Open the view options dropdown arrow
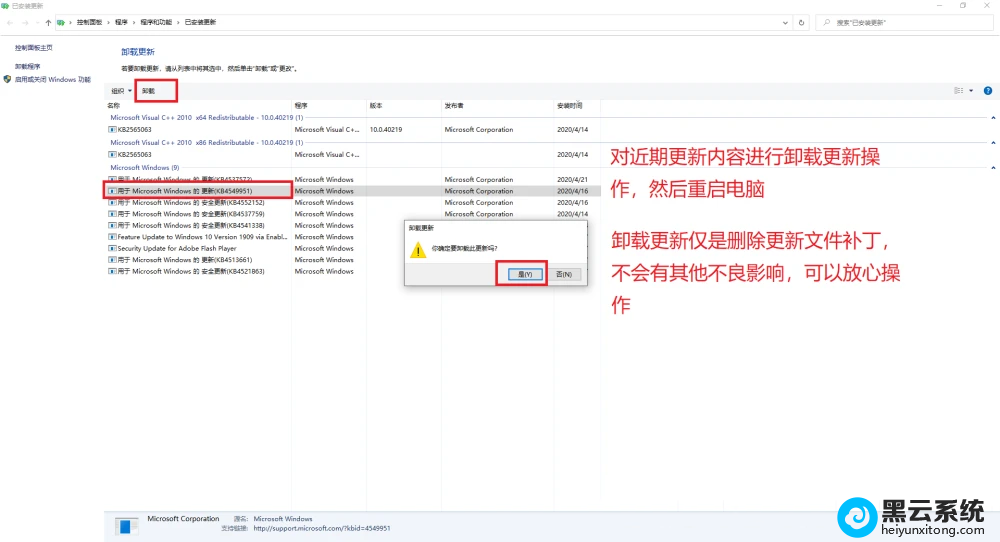Screen dimensions: 1000x542 tap(971, 91)
